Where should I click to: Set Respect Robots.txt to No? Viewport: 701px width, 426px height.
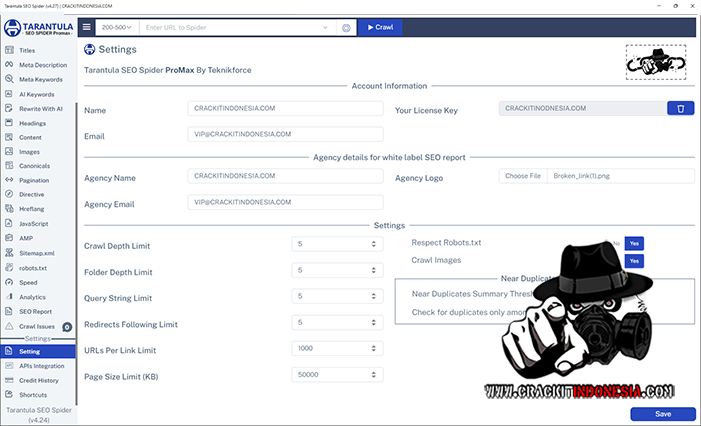616,243
